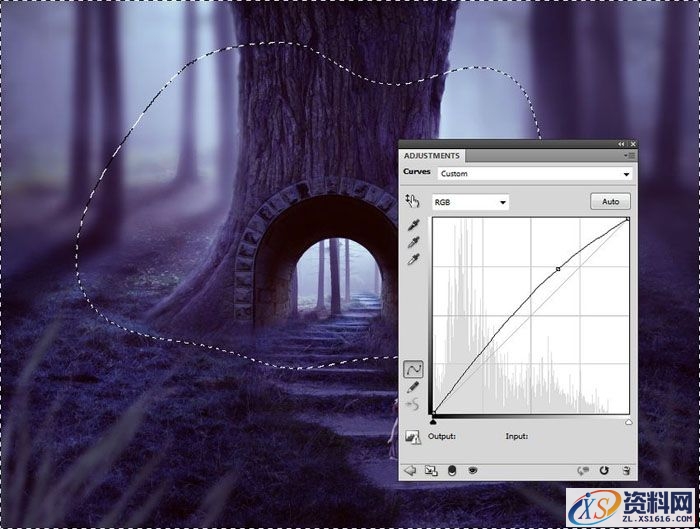Click the histogram clipping warning icon
This screenshot has width=700, height=529.
click(412, 437)
